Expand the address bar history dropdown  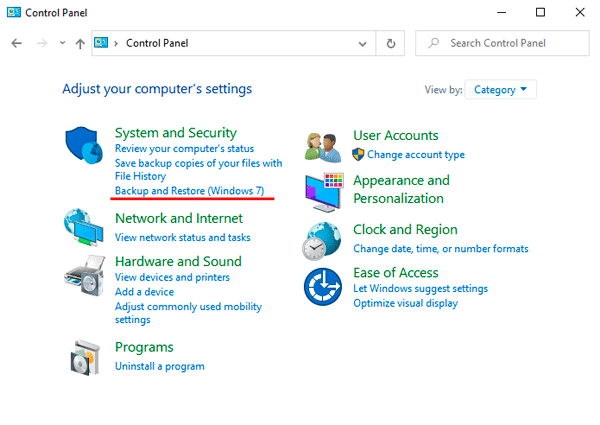coord(362,44)
